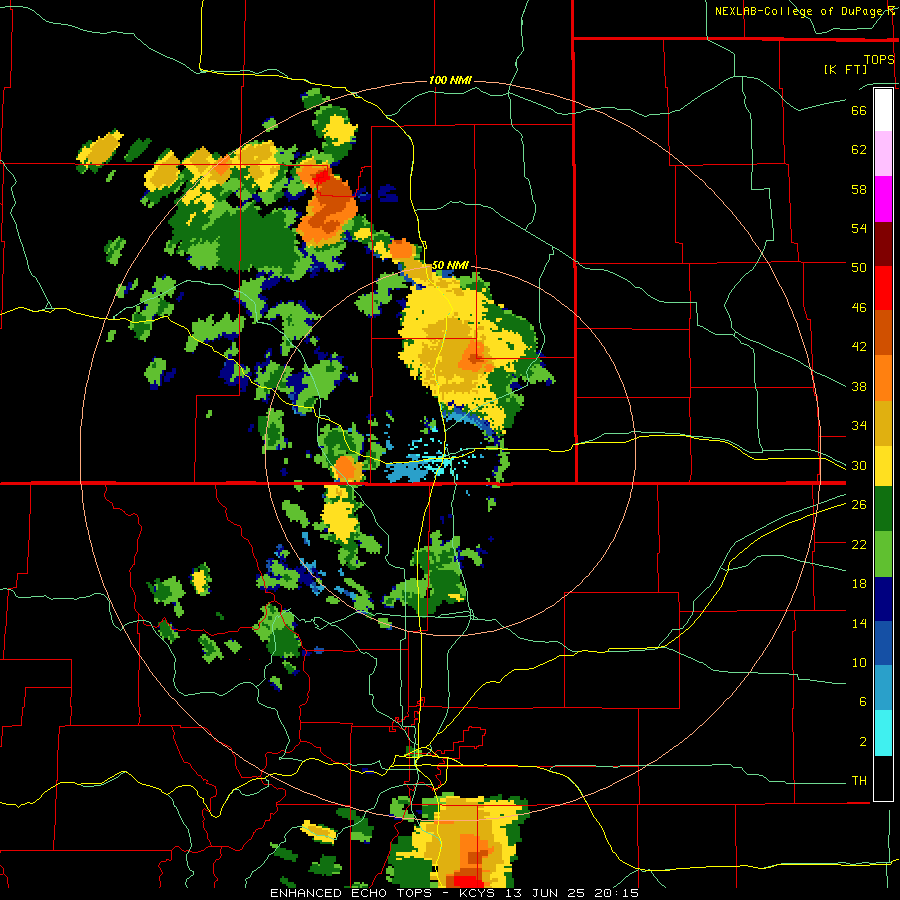
Task: Click the '20:15' timestamp
Action: tap(619, 893)
